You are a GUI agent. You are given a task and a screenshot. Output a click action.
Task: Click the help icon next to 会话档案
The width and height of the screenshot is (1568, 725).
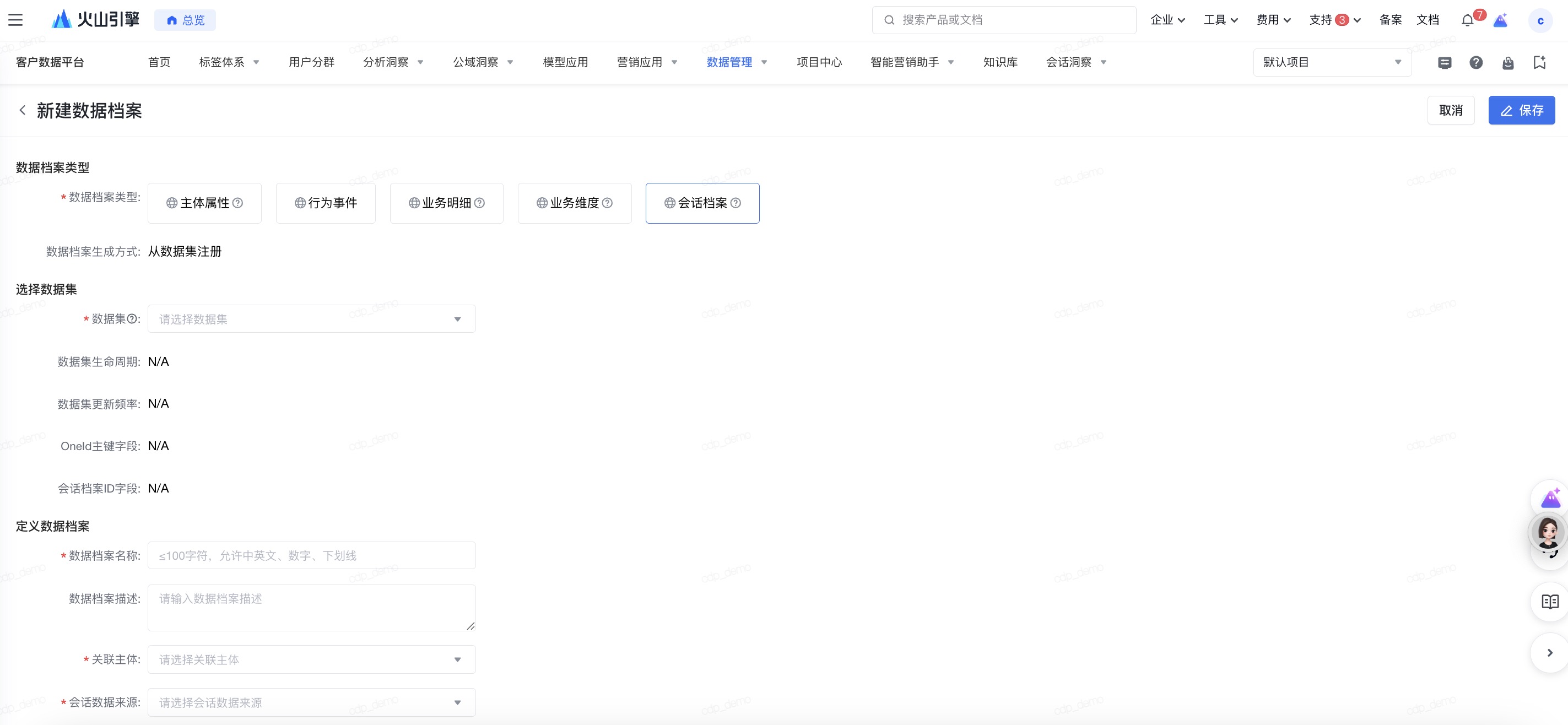(x=736, y=203)
